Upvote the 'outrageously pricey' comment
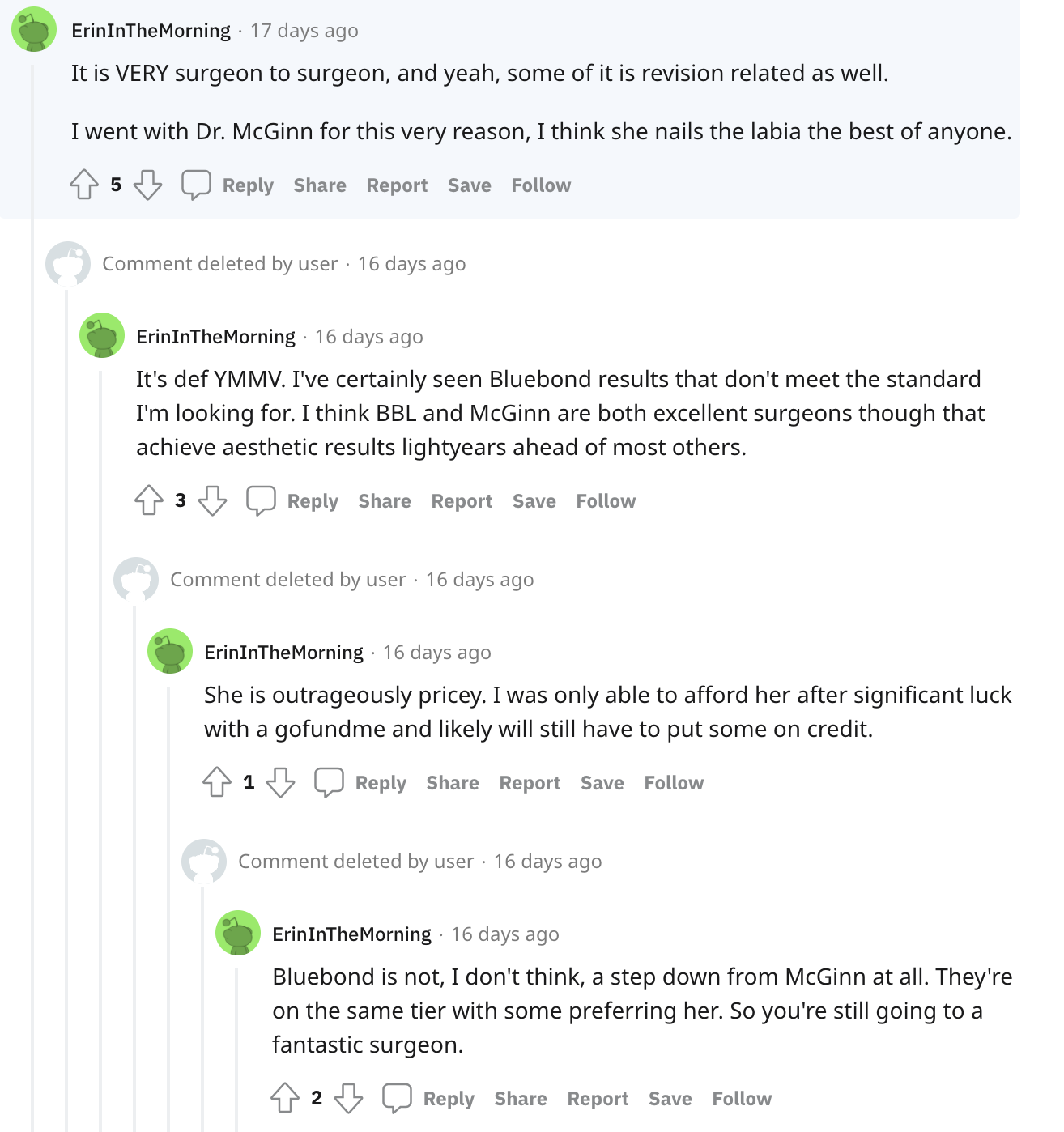This screenshot has height=1132, width=1064. pyautogui.click(x=217, y=782)
